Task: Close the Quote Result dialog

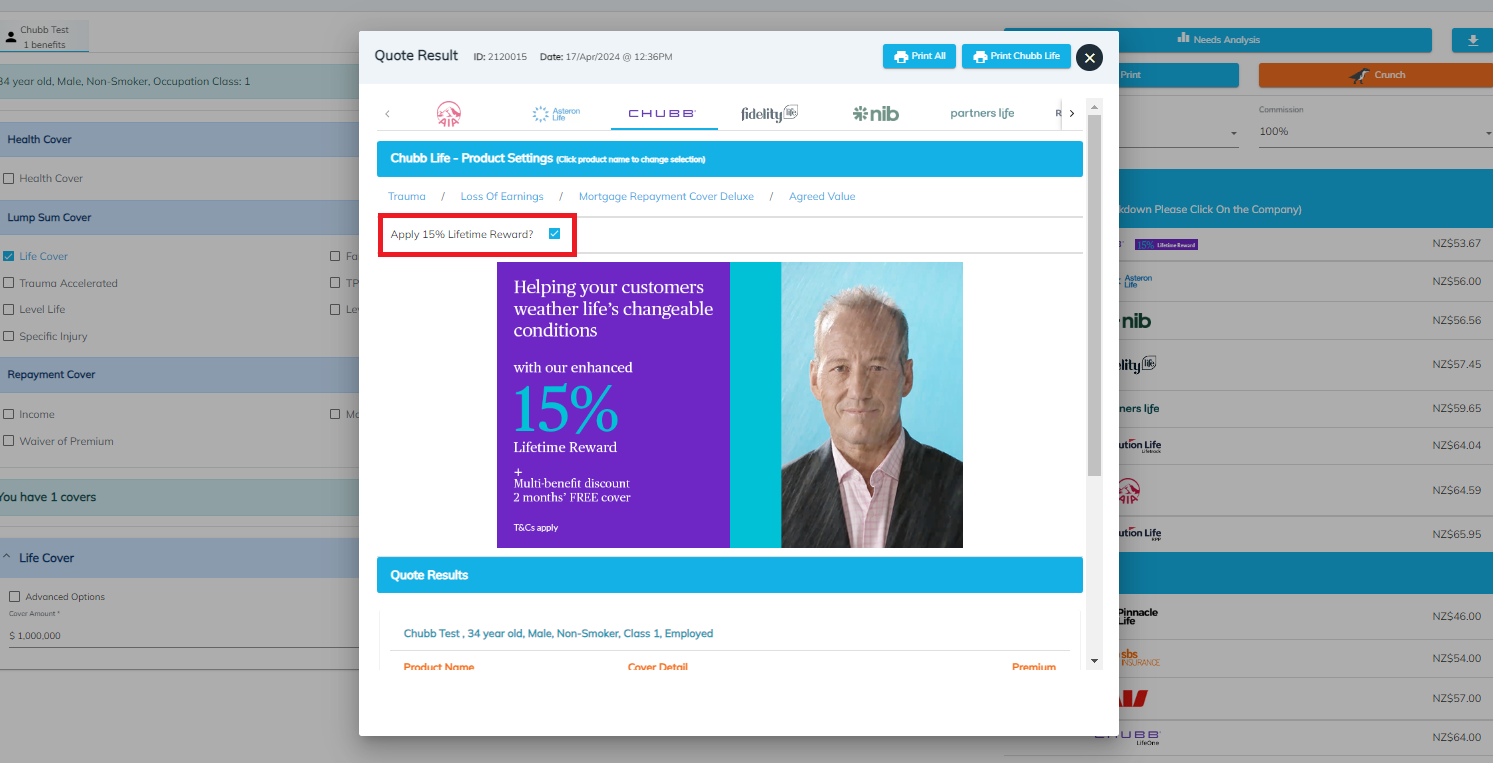Action: pos(1089,58)
